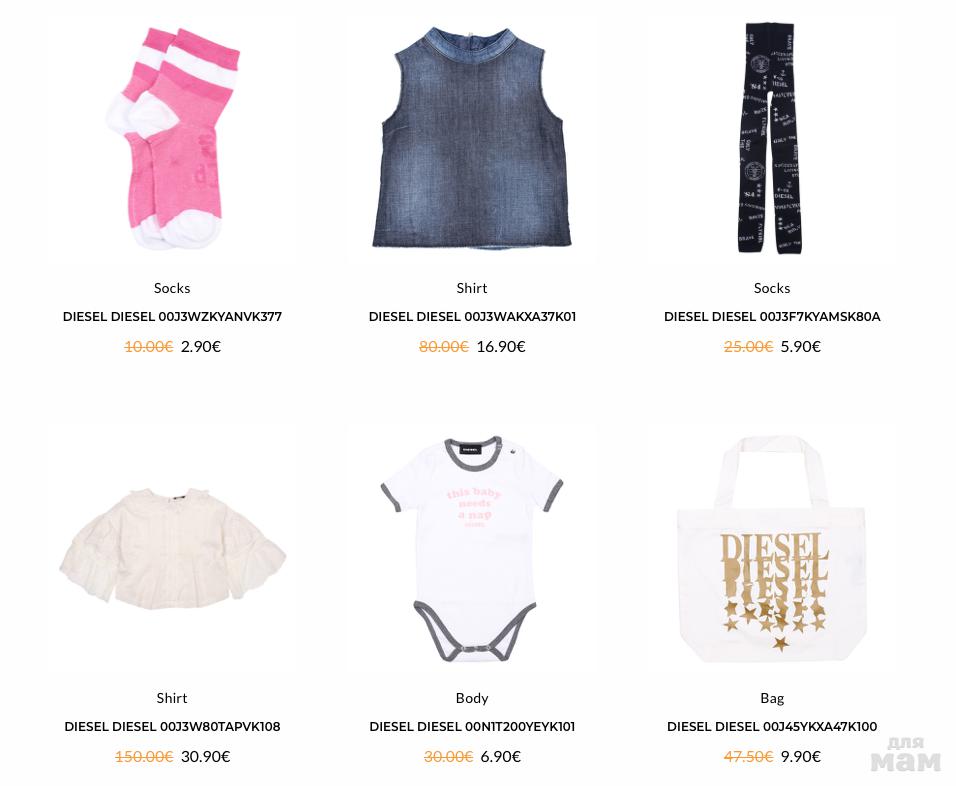Click the DIESEL DIESEL 00J45YKXA47K100 product title
956x786 pixels.
click(x=772, y=726)
